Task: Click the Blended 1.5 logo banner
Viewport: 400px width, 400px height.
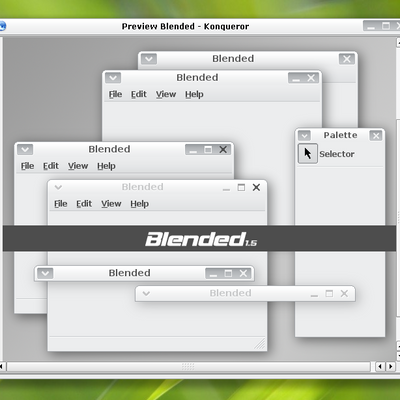Action: [199, 238]
